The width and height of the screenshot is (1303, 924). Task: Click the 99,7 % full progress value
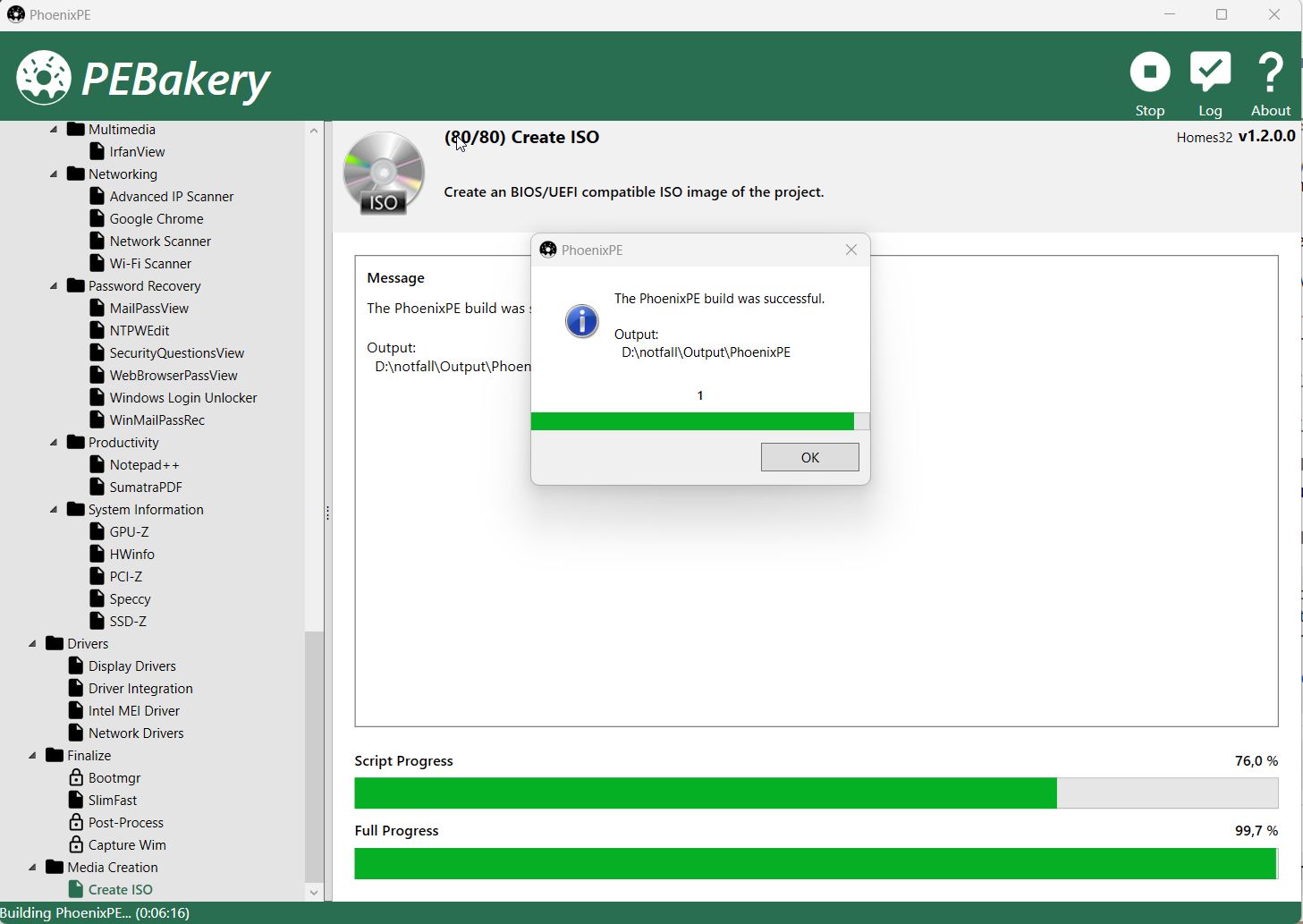1256,830
